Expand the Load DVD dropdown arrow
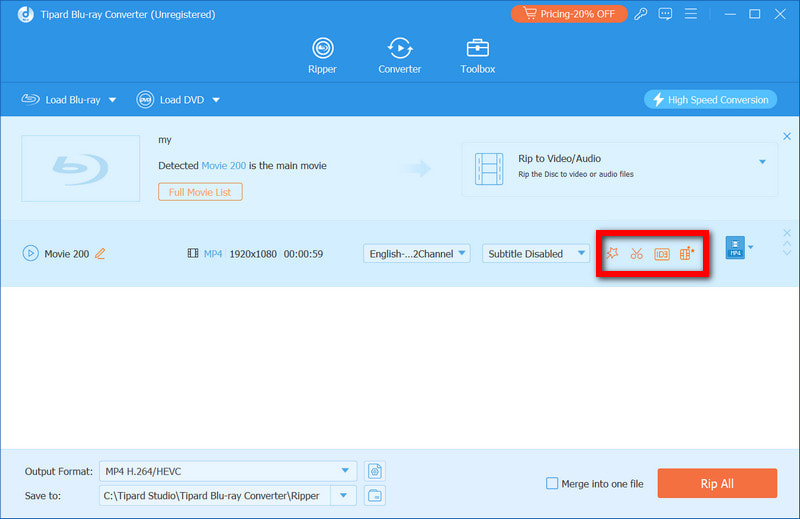Viewport: 800px width, 519px height. (216, 100)
